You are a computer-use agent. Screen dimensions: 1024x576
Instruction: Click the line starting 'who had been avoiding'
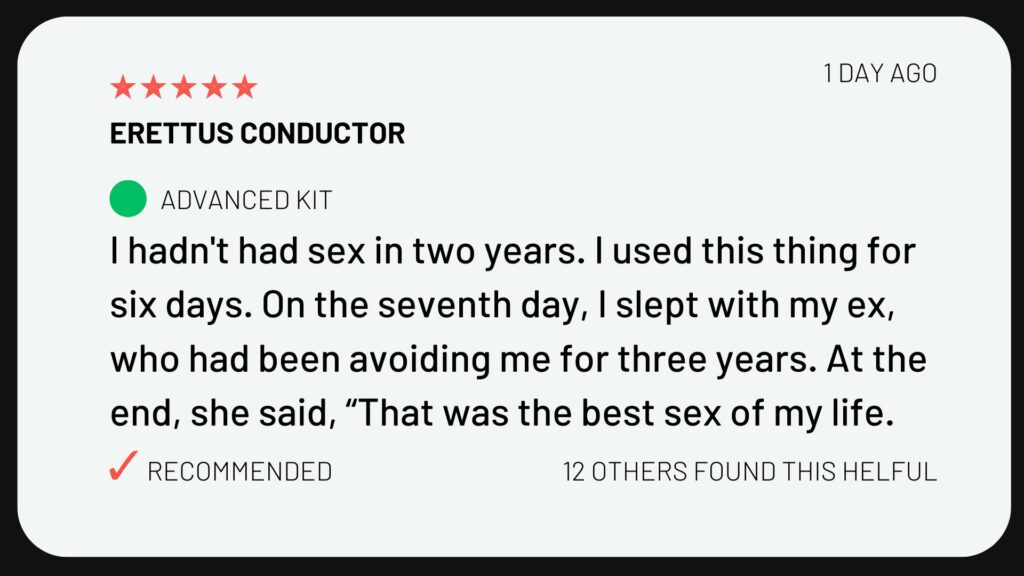point(518,360)
